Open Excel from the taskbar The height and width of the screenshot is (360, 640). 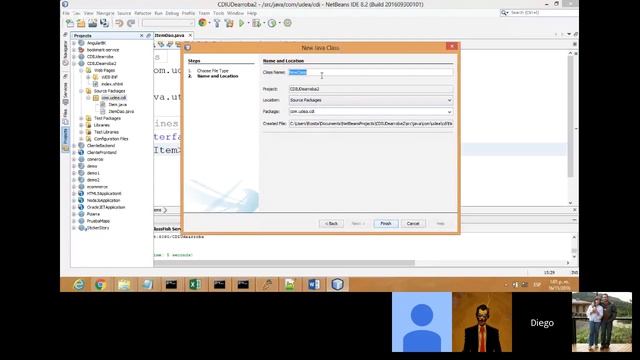coord(195,284)
